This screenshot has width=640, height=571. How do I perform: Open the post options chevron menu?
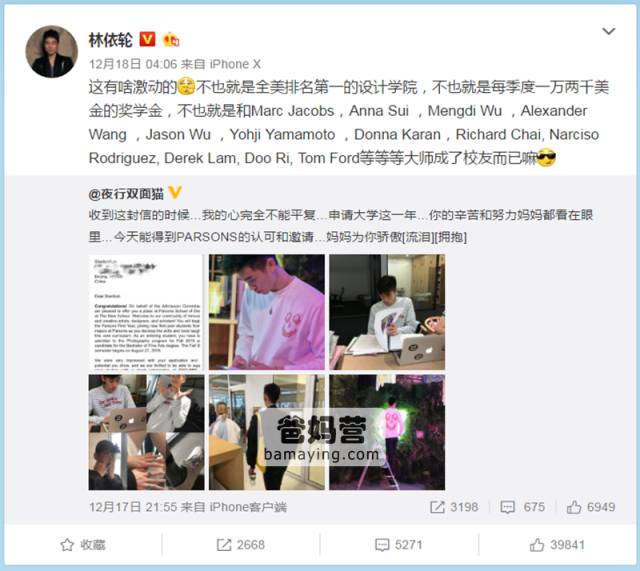coord(609,31)
